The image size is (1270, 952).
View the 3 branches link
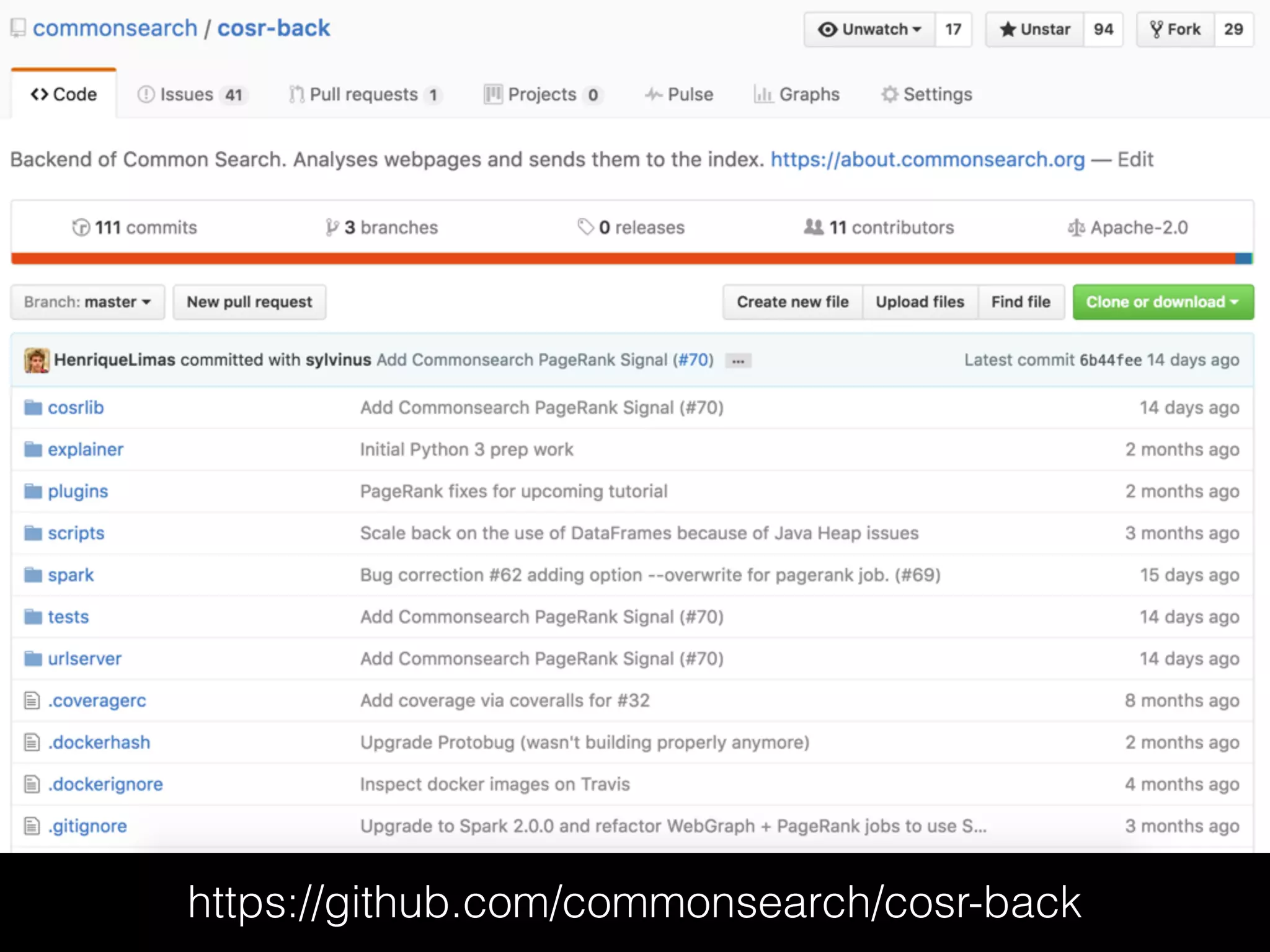[382, 227]
